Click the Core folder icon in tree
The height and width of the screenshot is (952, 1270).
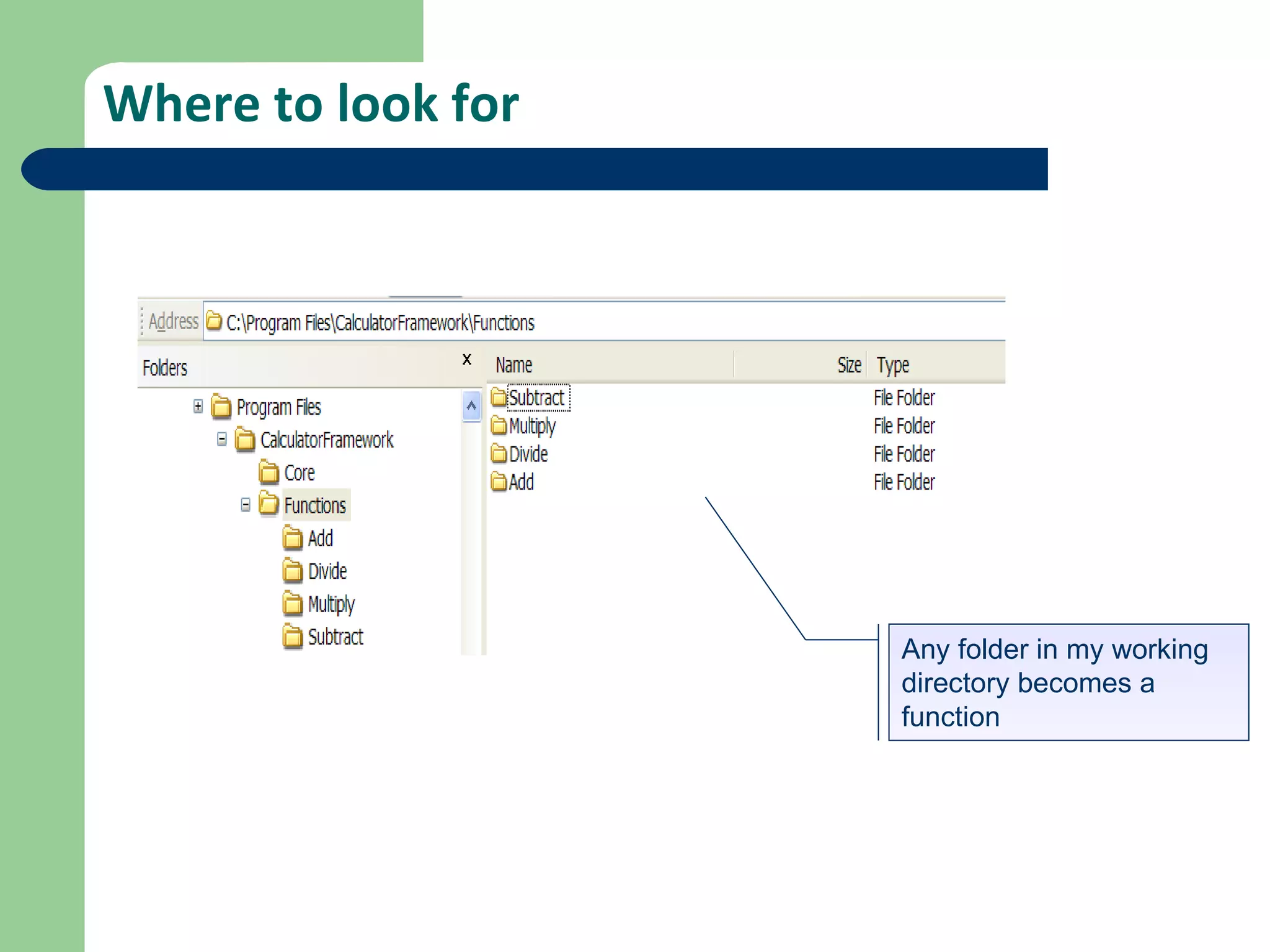[x=269, y=473]
